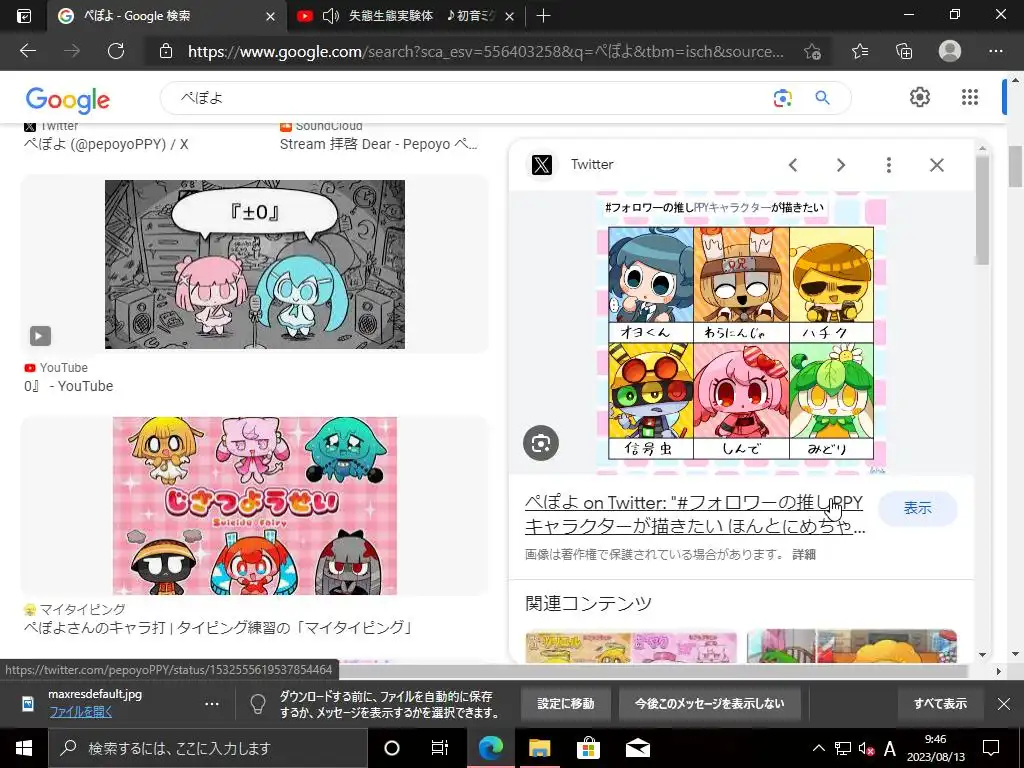The width and height of the screenshot is (1024, 768).
Task: Search inside image with Lens button
Action: coord(541,443)
